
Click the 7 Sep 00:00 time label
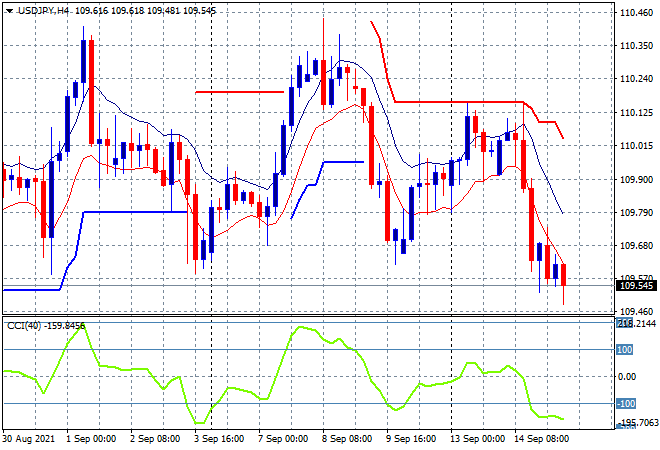click(283, 439)
